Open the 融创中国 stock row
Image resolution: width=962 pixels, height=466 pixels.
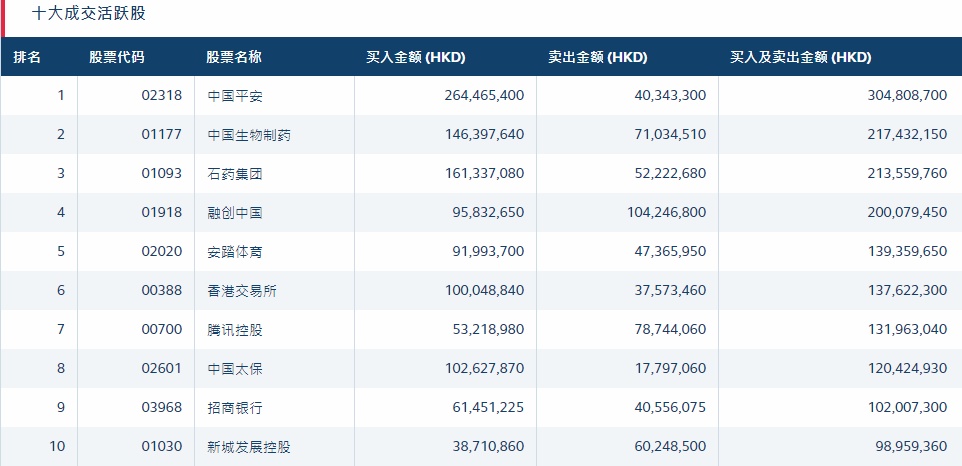234,213
